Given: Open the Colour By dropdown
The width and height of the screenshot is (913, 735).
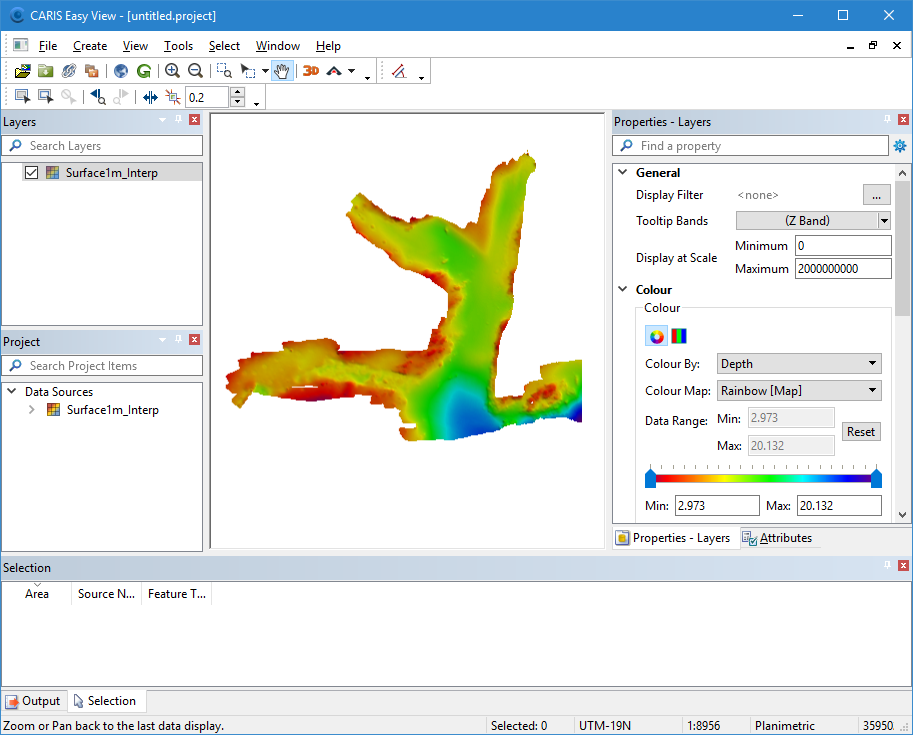Looking at the screenshot, I should coord(799,364).
